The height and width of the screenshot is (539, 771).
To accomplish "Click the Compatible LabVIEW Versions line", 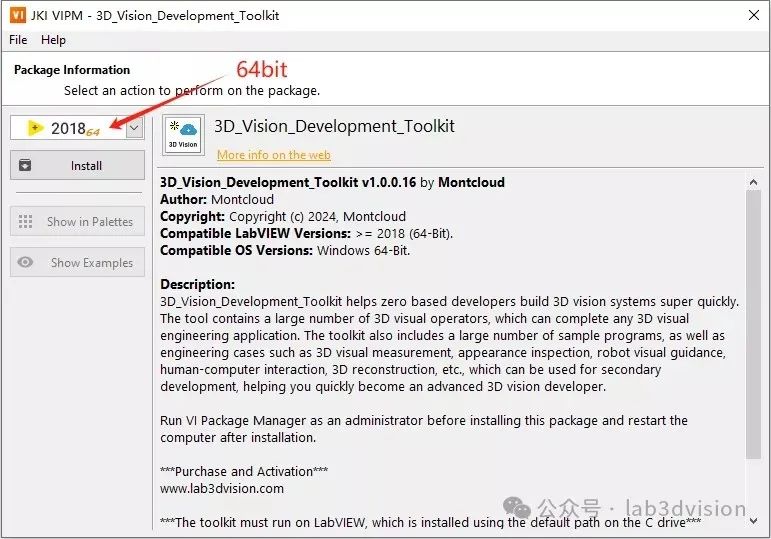I will pos(306,233).
